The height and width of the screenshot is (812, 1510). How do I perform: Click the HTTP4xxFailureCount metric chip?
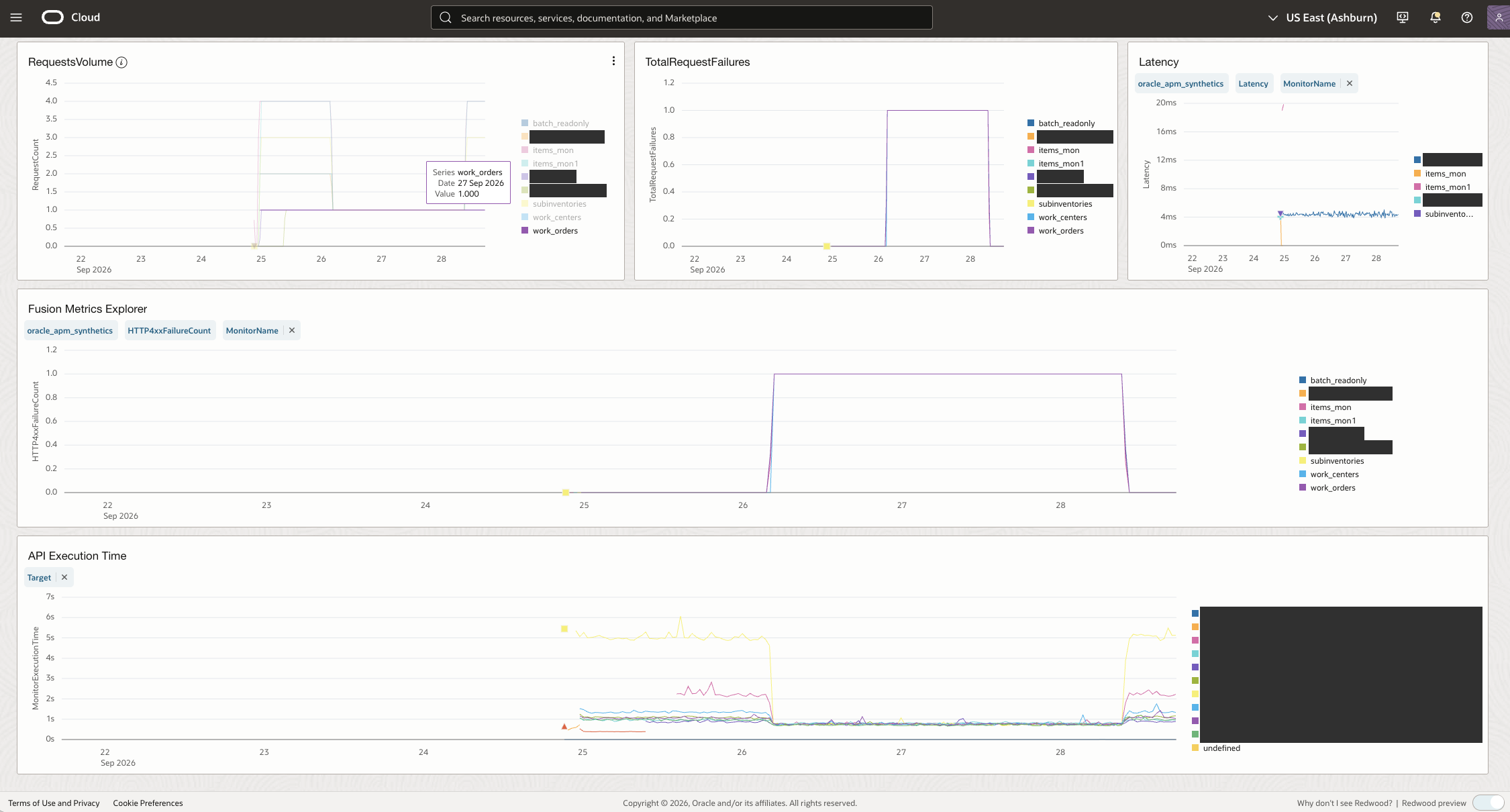[169, 330]
